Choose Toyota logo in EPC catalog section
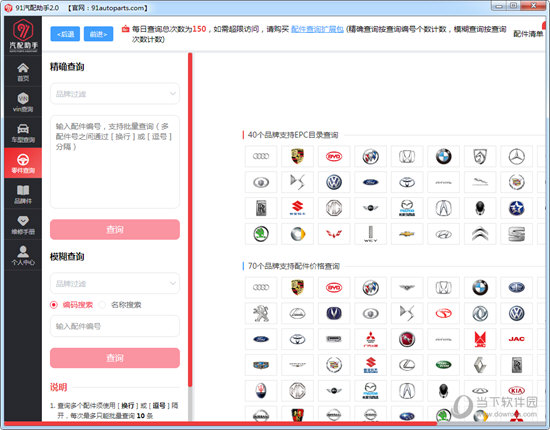 [407, 182]
